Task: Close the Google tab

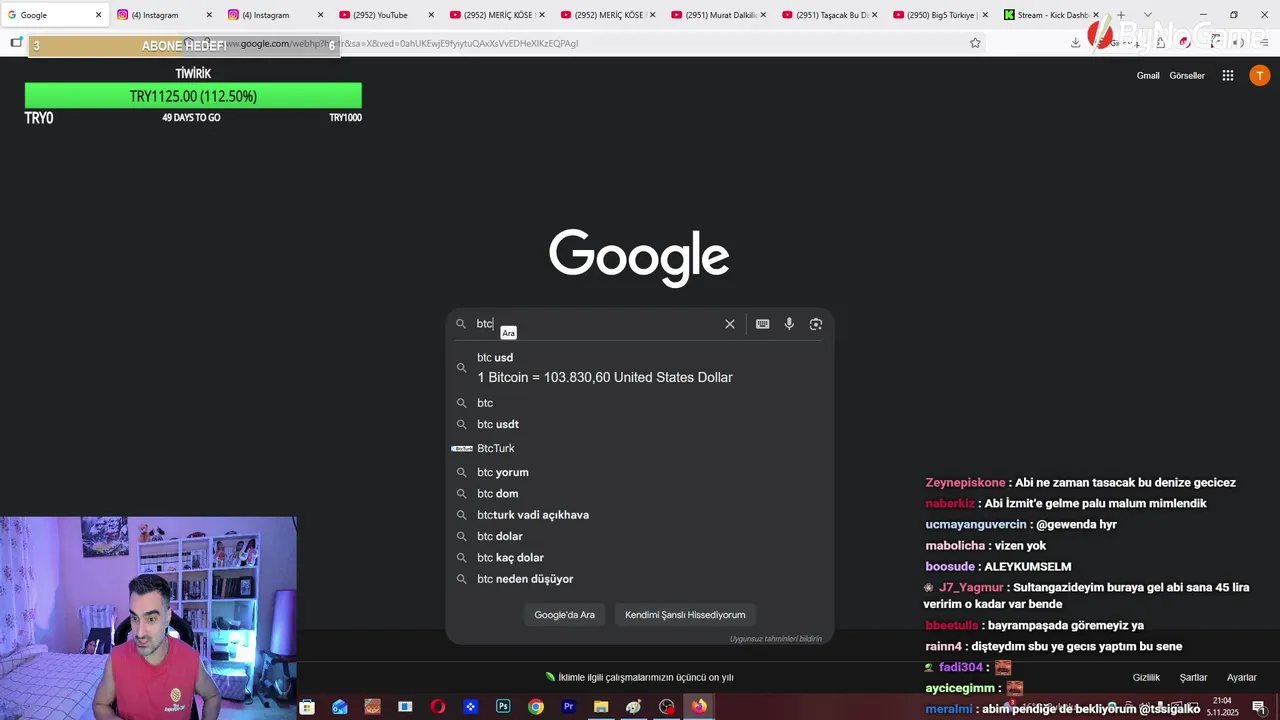Action: pyautogui.click(x=98, y=15)
